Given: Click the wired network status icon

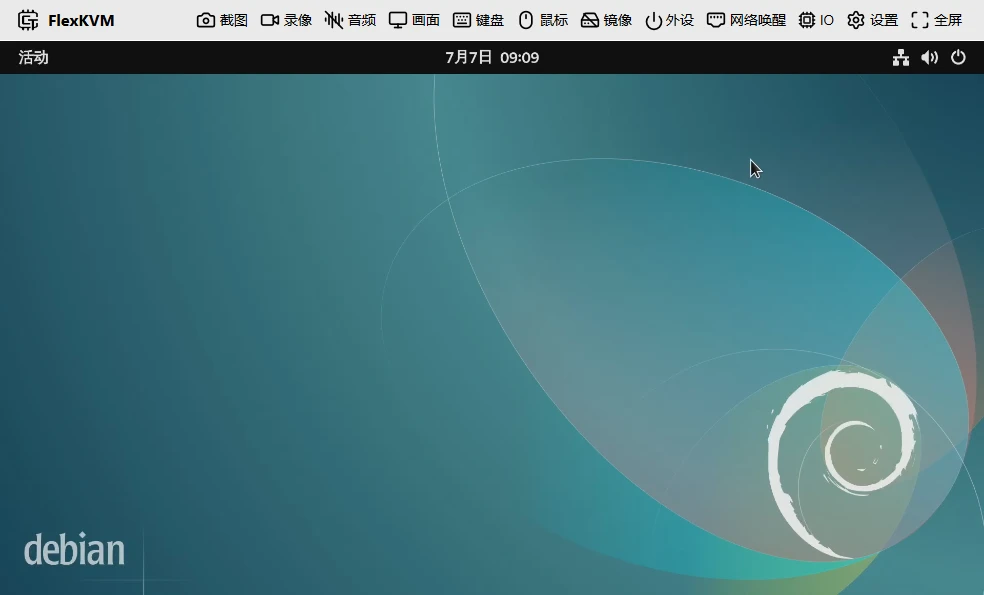Looking at the screenshot, I should pos(901,58).
